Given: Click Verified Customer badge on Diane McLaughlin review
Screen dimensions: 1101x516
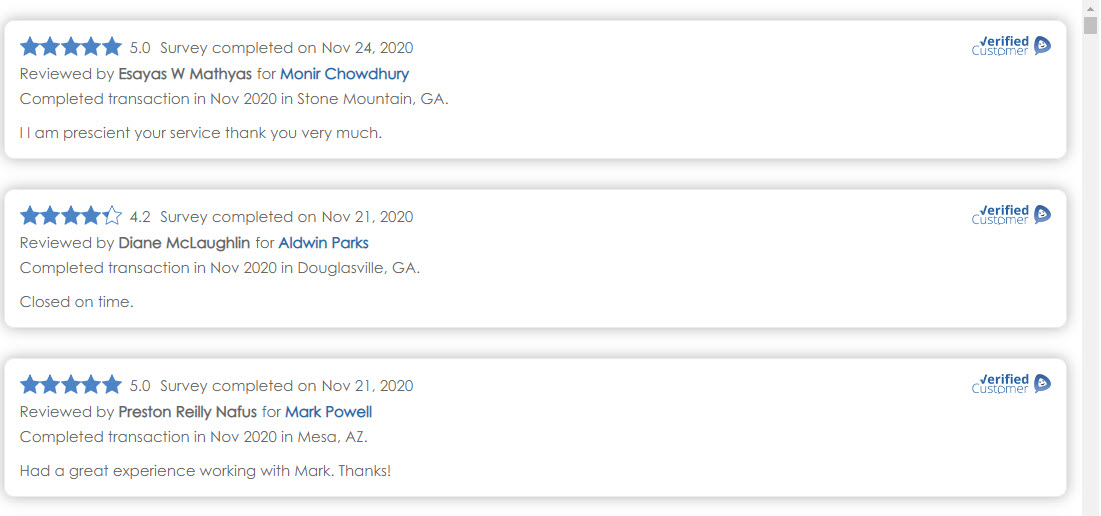Looking at the screenshot, I should tap(1011, 214).
